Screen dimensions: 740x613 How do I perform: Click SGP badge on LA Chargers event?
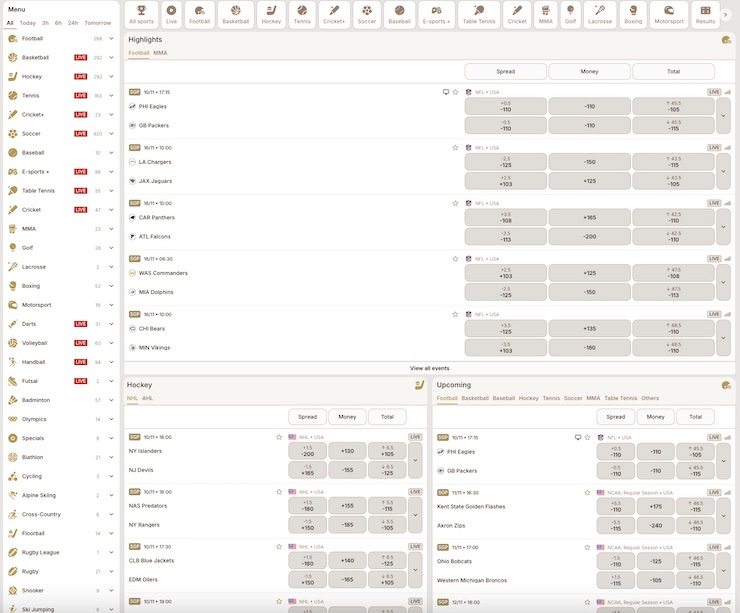click(135, 148)
